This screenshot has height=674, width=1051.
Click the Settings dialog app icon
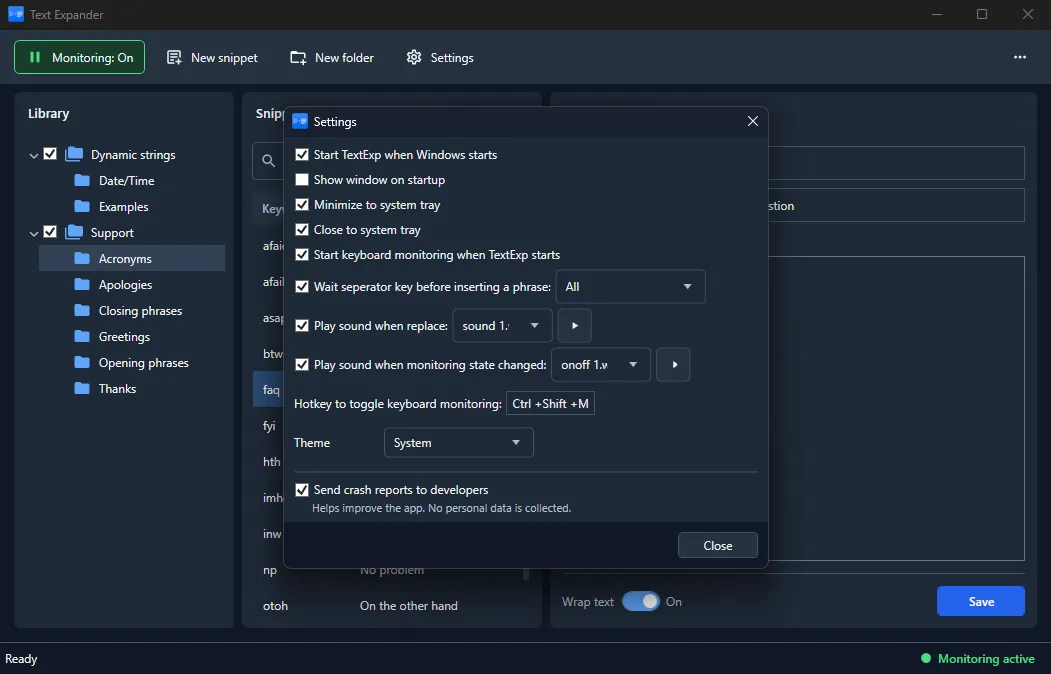300,121
